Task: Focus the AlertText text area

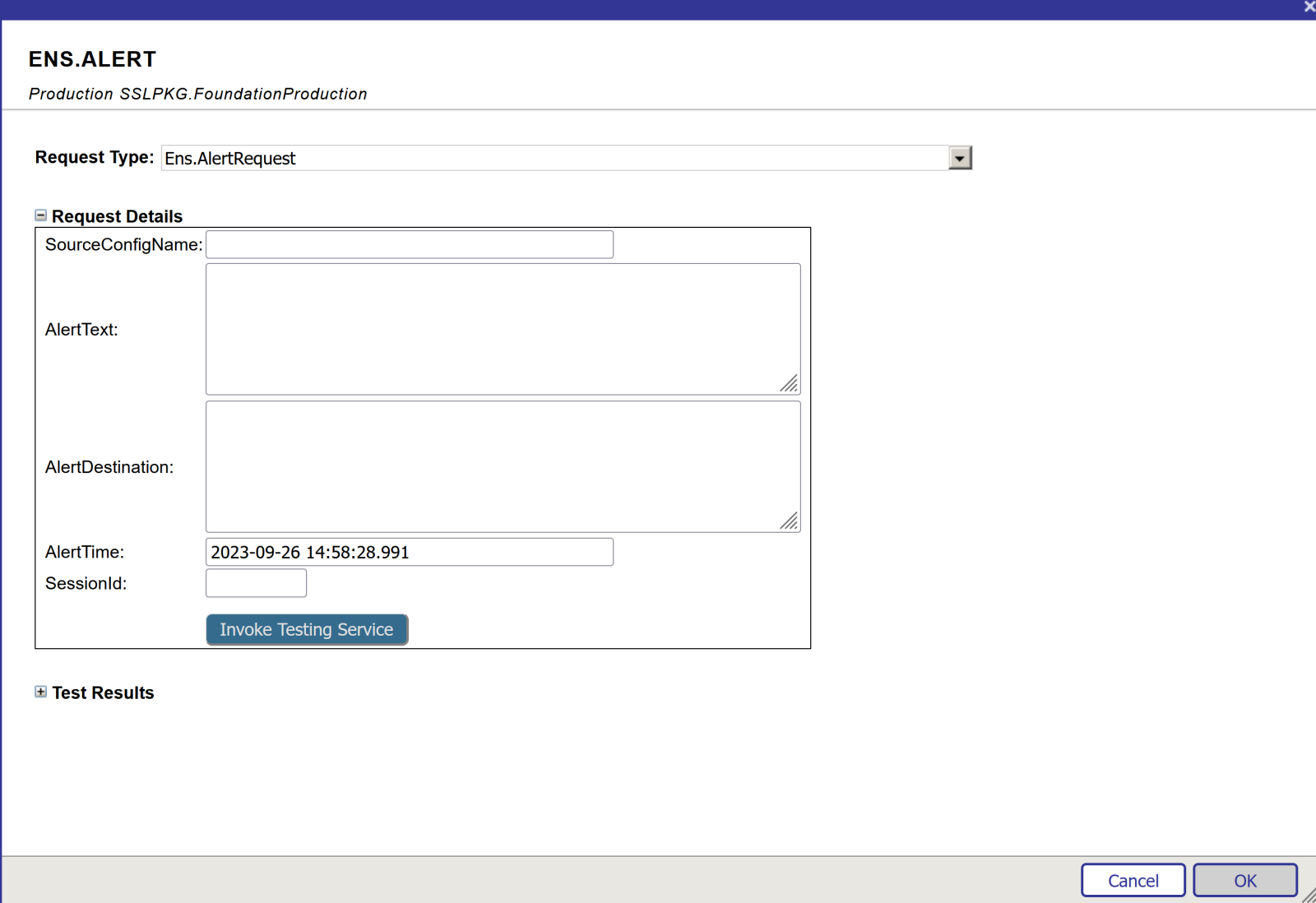Action: click(x=502, y=329)
